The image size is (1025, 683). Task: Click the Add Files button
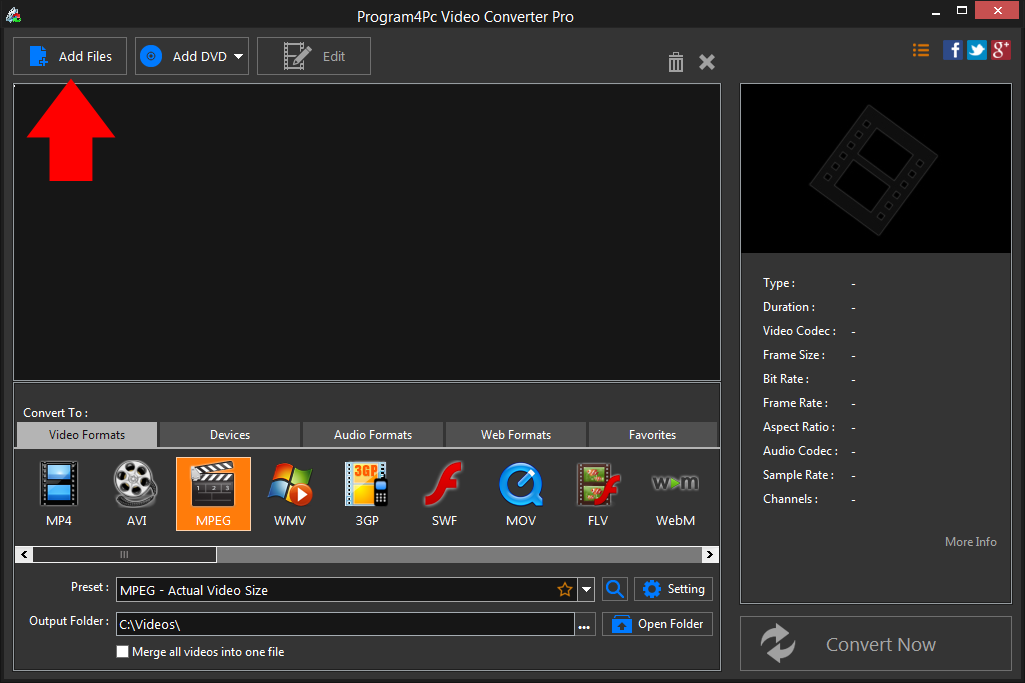pyautogui.click(x=69, y=56)
